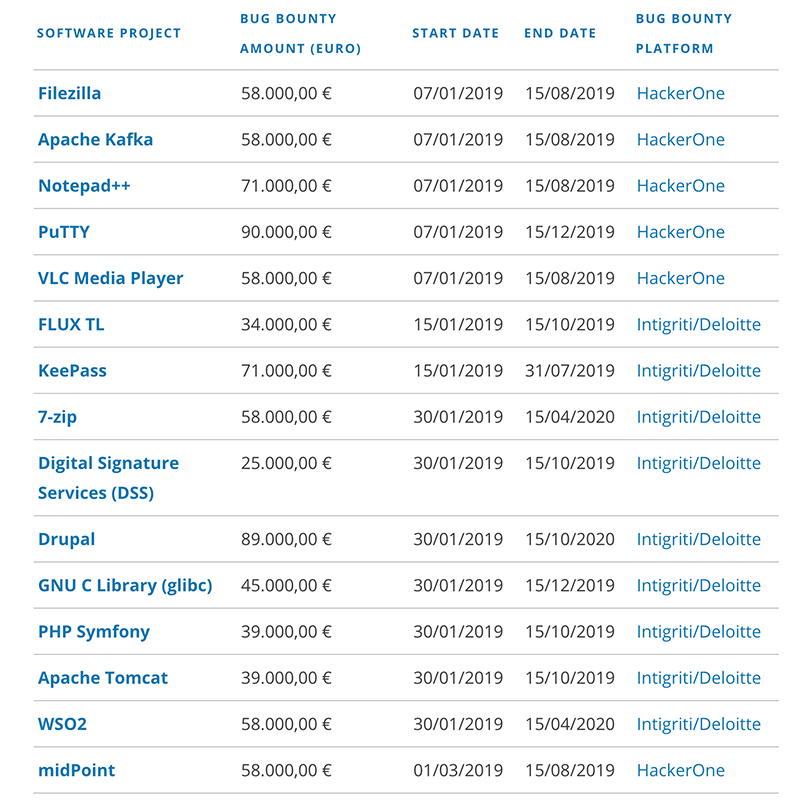Screen dimensions: 800x808
Task: Click the Apache Kafka project name
Action: pos(95,140)
